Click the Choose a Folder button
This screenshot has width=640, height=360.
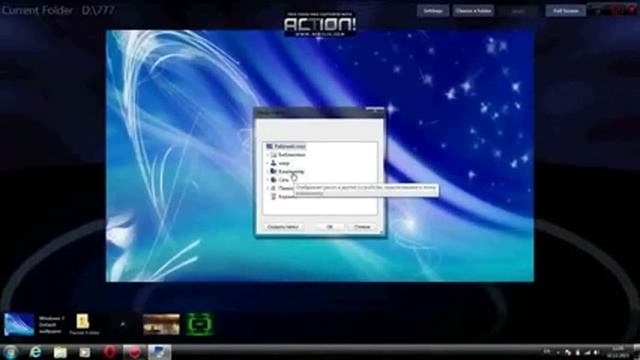coord(473,11)
